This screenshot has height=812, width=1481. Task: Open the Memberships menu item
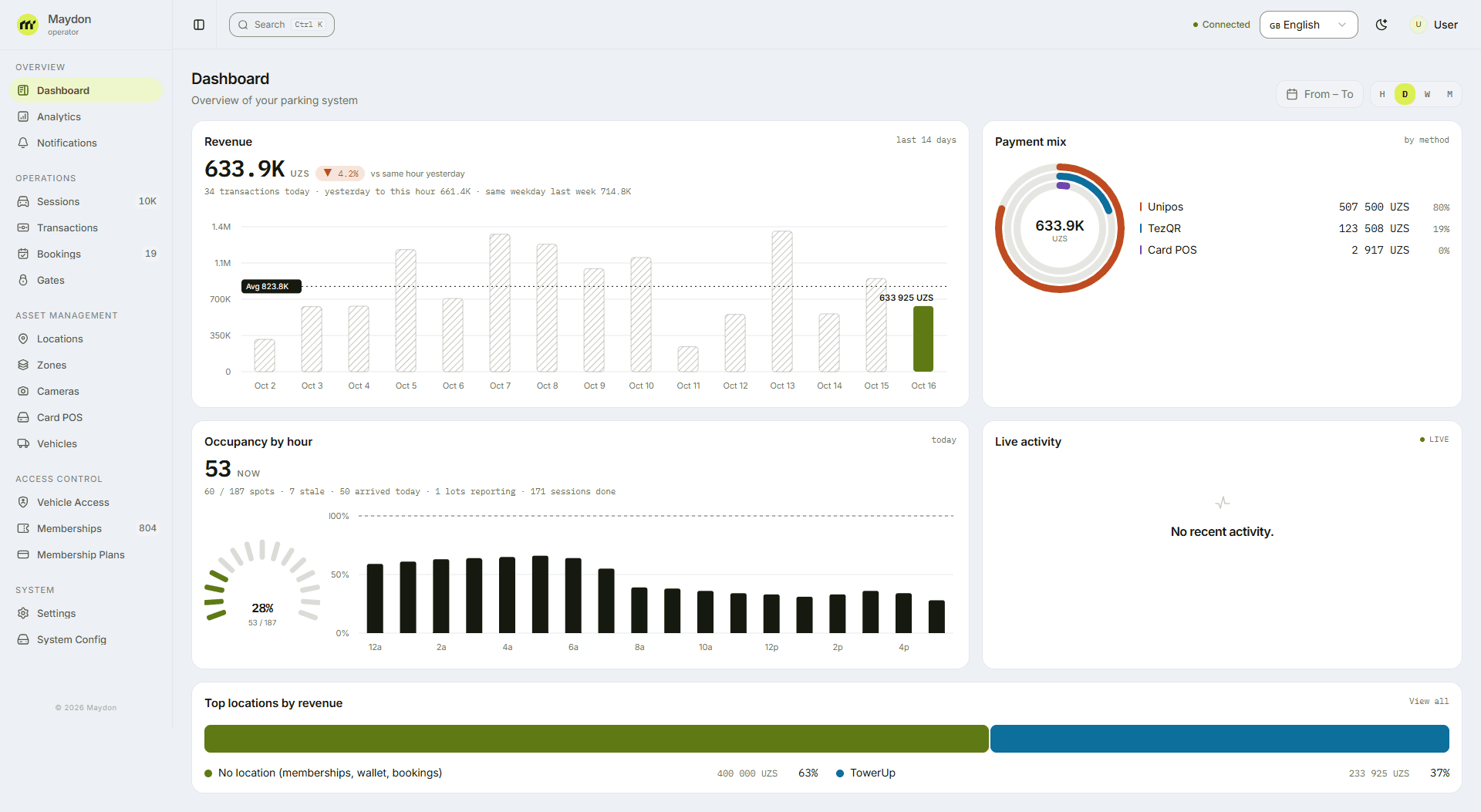pos(86,528)
